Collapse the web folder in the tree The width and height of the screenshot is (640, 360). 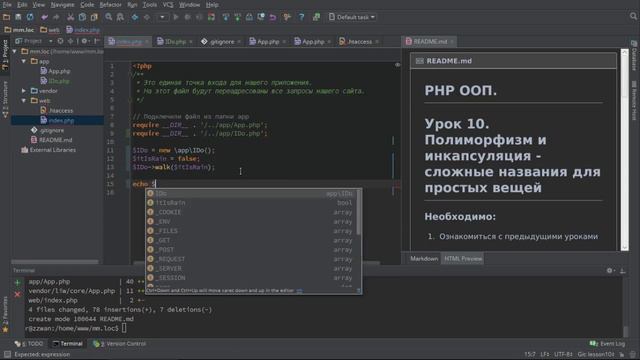pyautogui.click(x=24, y=100)
